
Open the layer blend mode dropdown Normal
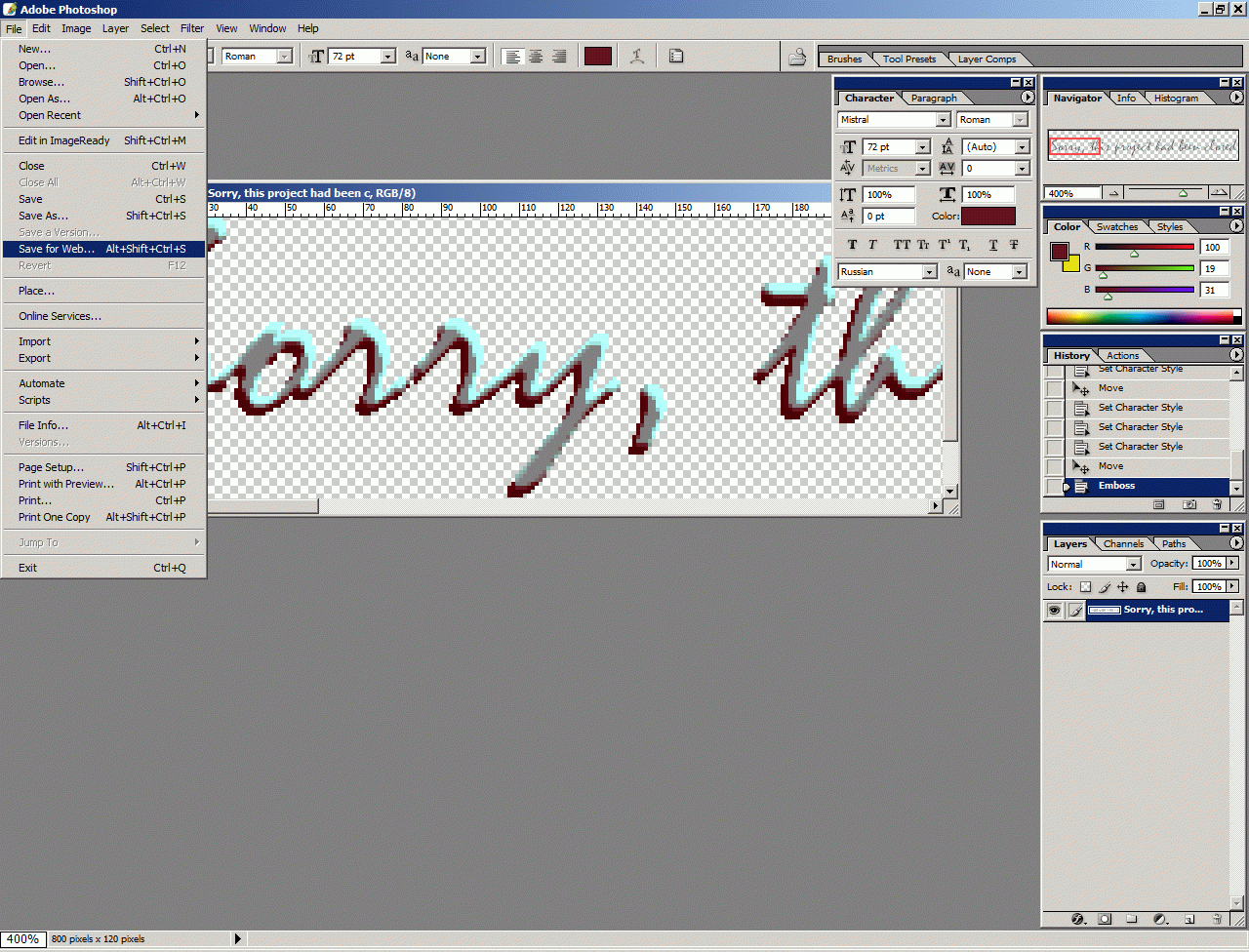1133,564
